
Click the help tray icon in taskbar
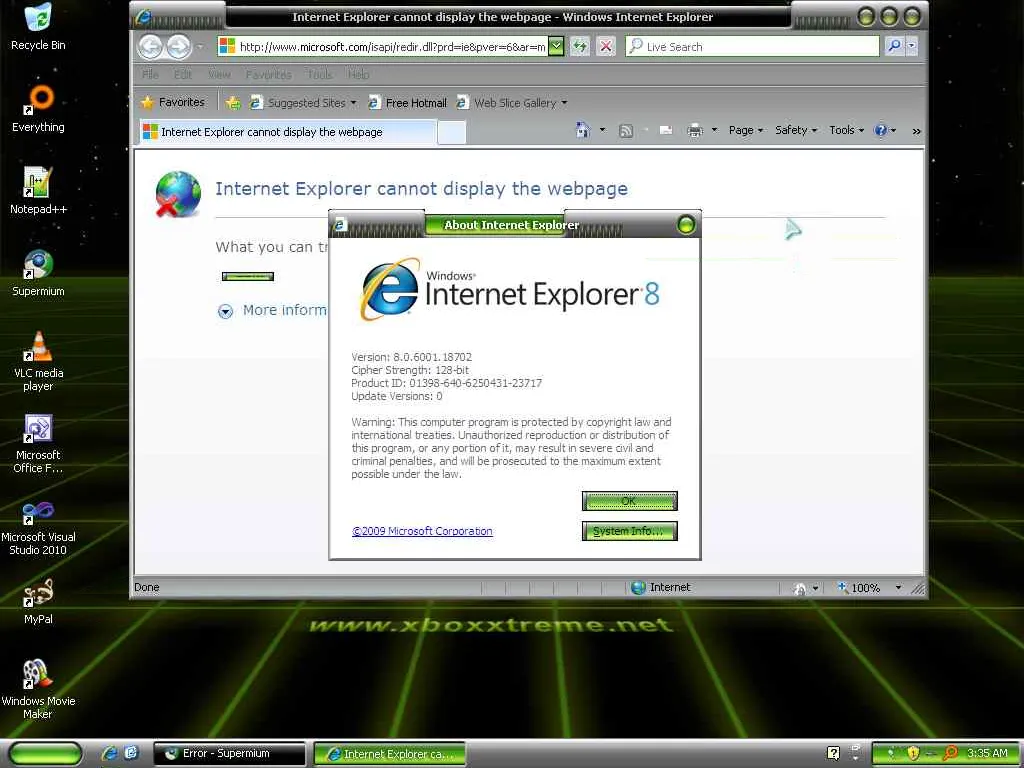click(833, 753)
